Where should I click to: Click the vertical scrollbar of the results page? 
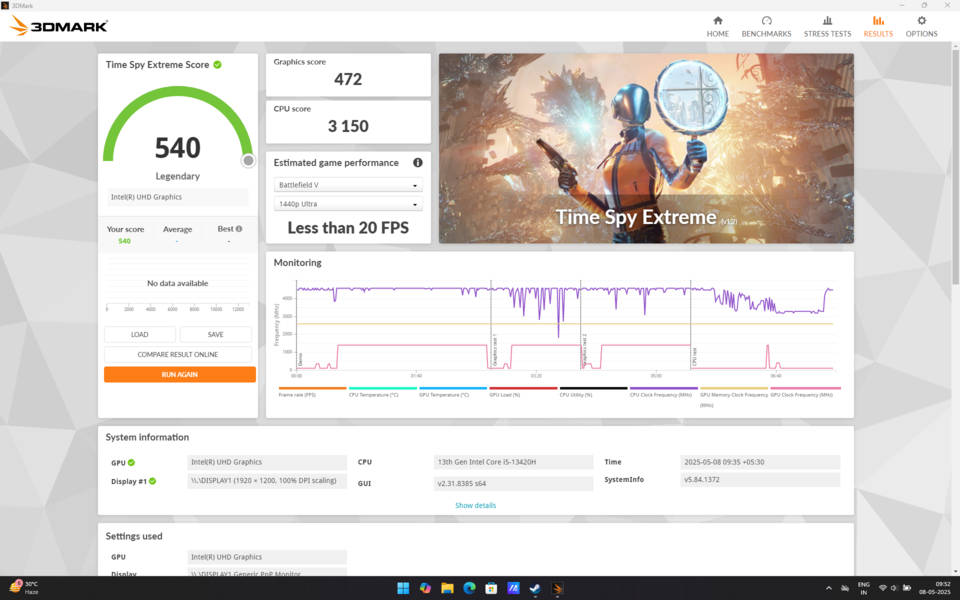[x=955, y=167]
